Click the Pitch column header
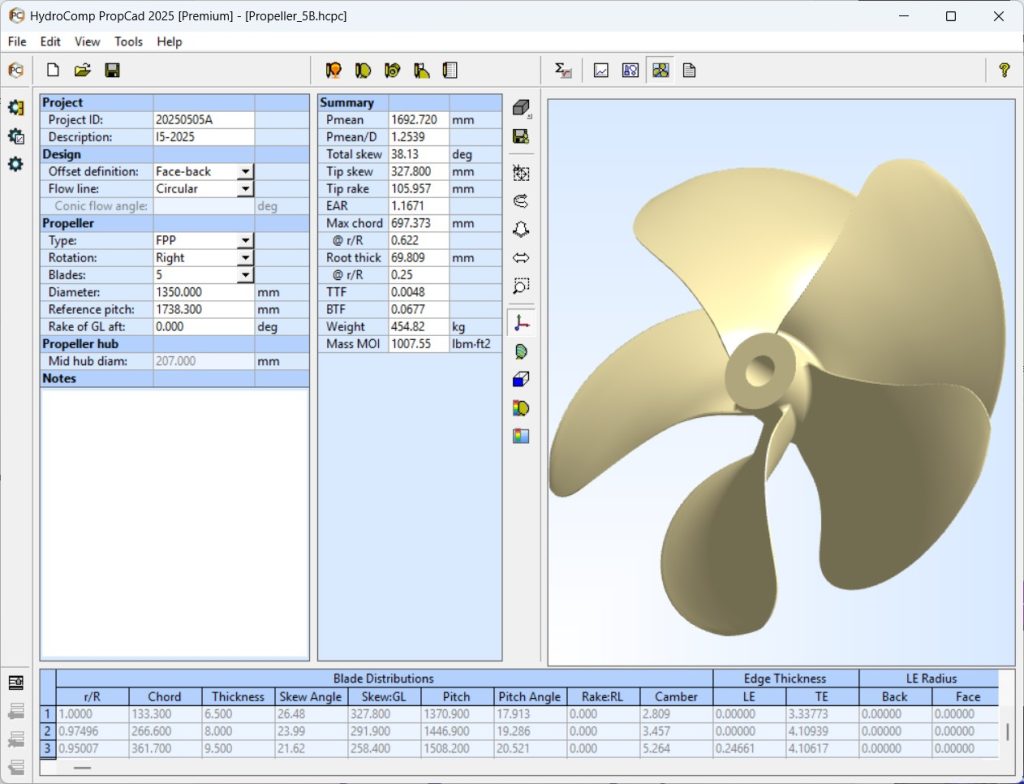The image size is (1024, 784). click(456, 697)
